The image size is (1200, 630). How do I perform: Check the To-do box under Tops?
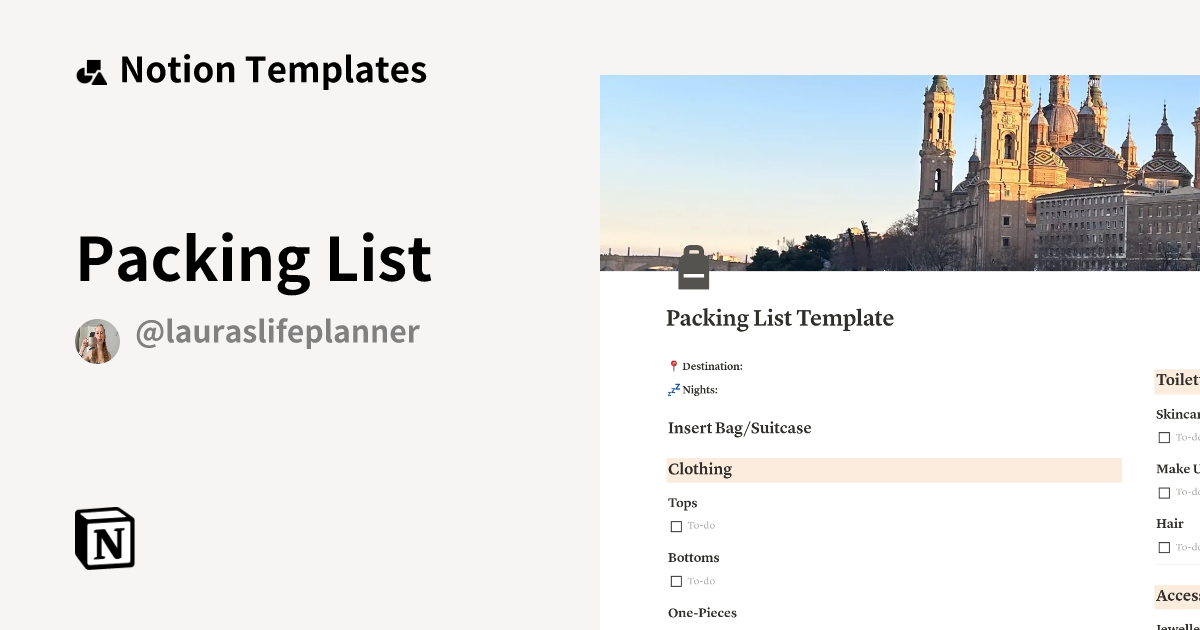676,525
